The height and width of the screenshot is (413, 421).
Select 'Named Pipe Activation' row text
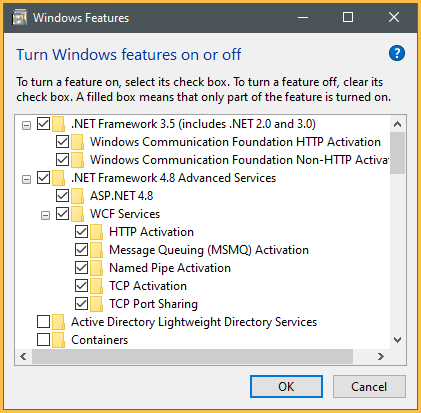(170, 268)
